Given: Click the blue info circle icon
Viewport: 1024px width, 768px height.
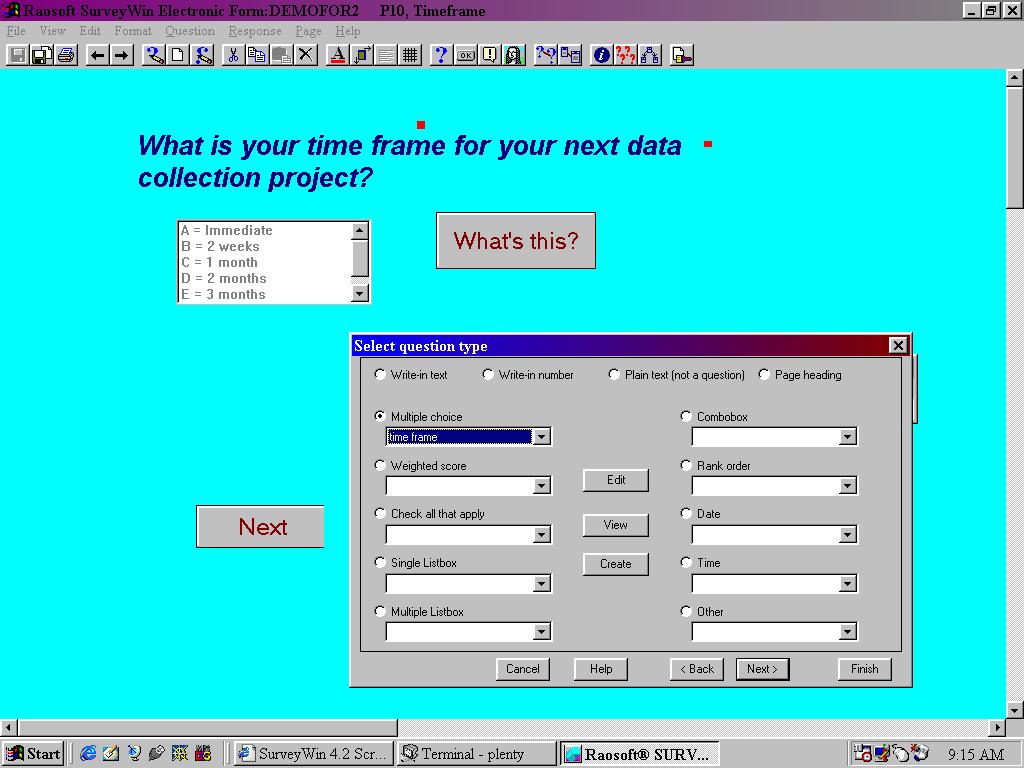Looking at the screenshot, I should coord(601,55).
